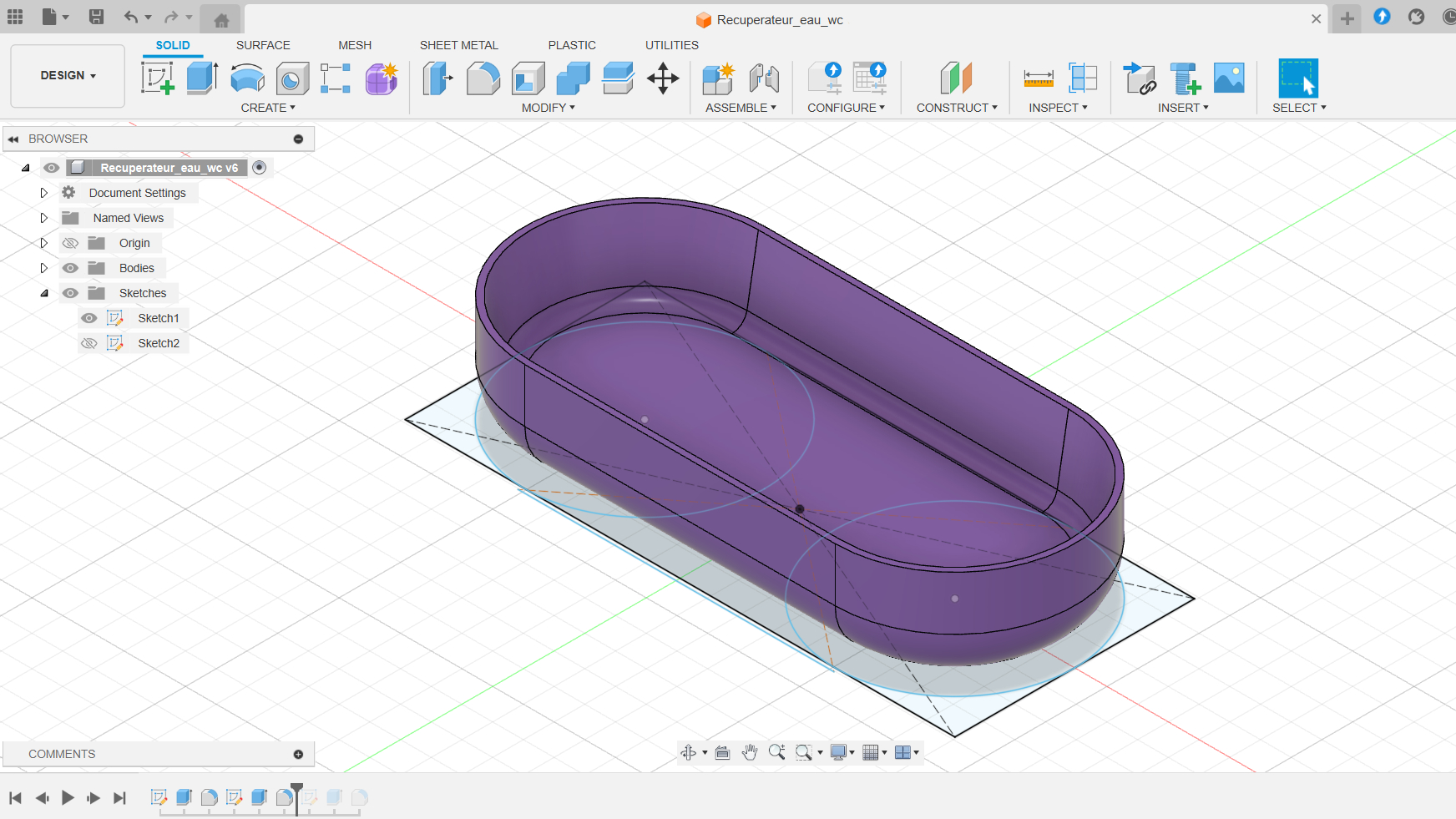This screenshot has width=1456, height=819.
Task: Click the Change Parameters icon
Action: tap(825, 78)
